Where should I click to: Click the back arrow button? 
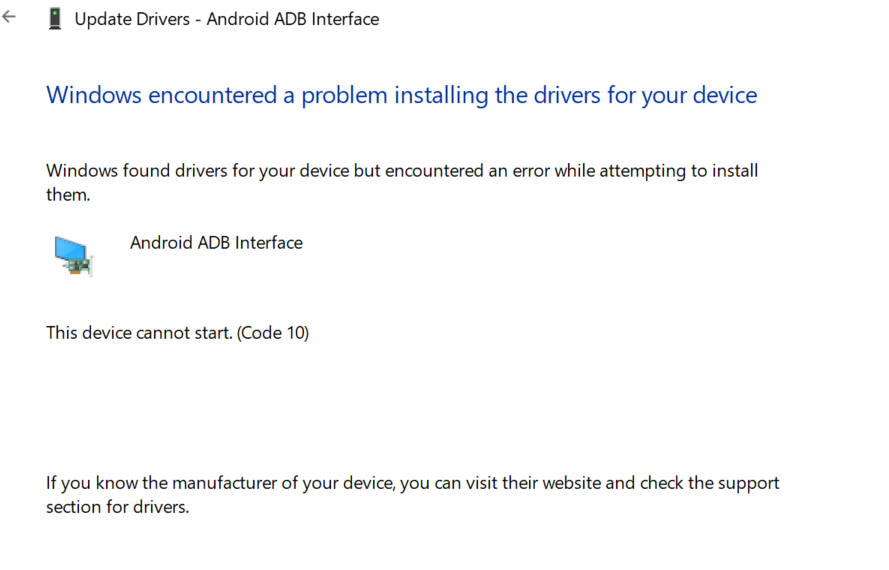(x=10, y=18)
